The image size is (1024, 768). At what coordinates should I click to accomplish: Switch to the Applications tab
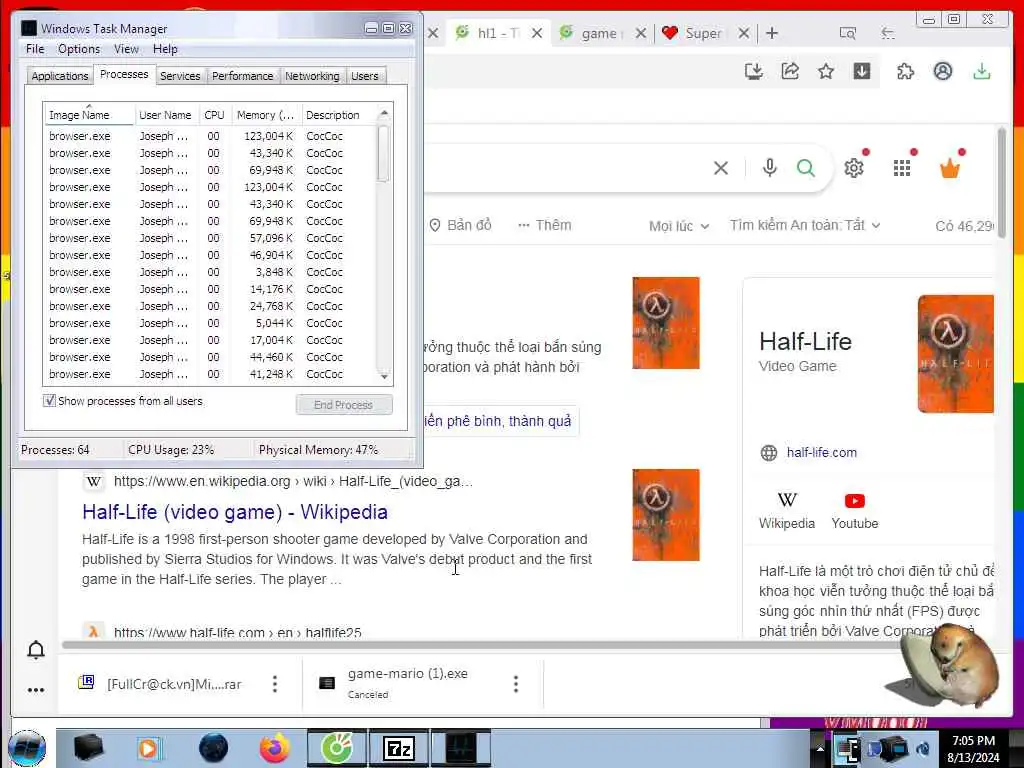[59, 76]
